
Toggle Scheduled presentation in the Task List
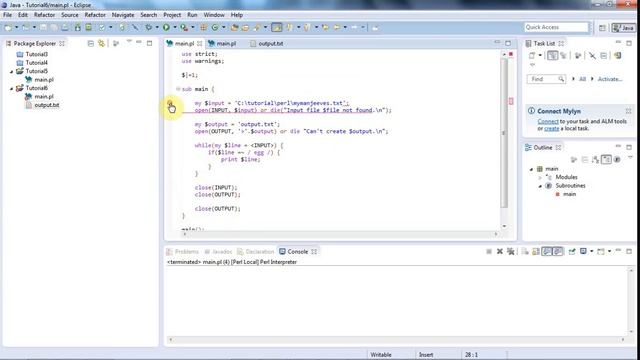(563, 56)
